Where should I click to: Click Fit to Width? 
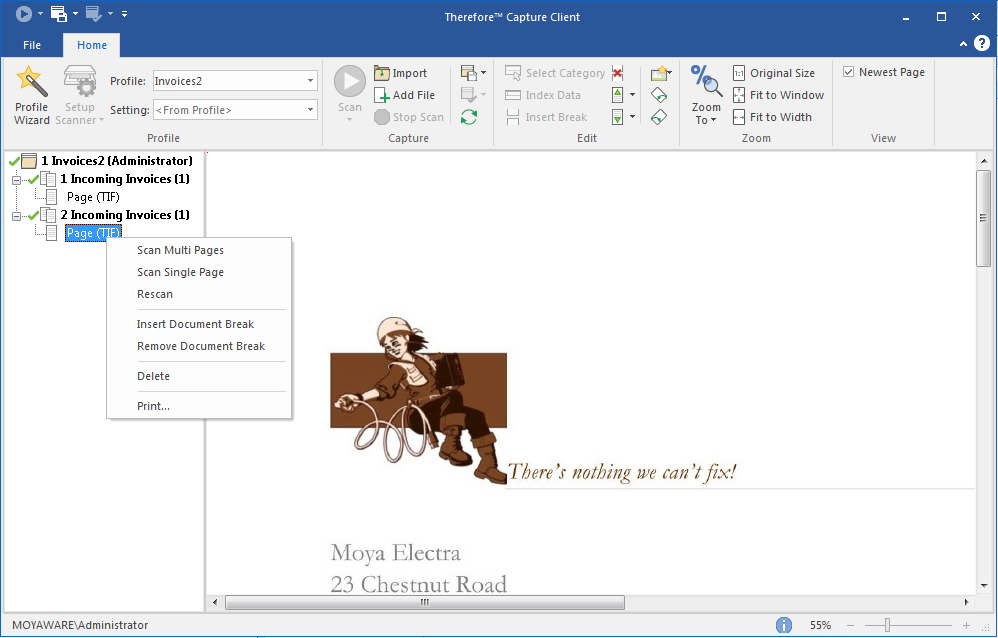[x=771, y=117]
